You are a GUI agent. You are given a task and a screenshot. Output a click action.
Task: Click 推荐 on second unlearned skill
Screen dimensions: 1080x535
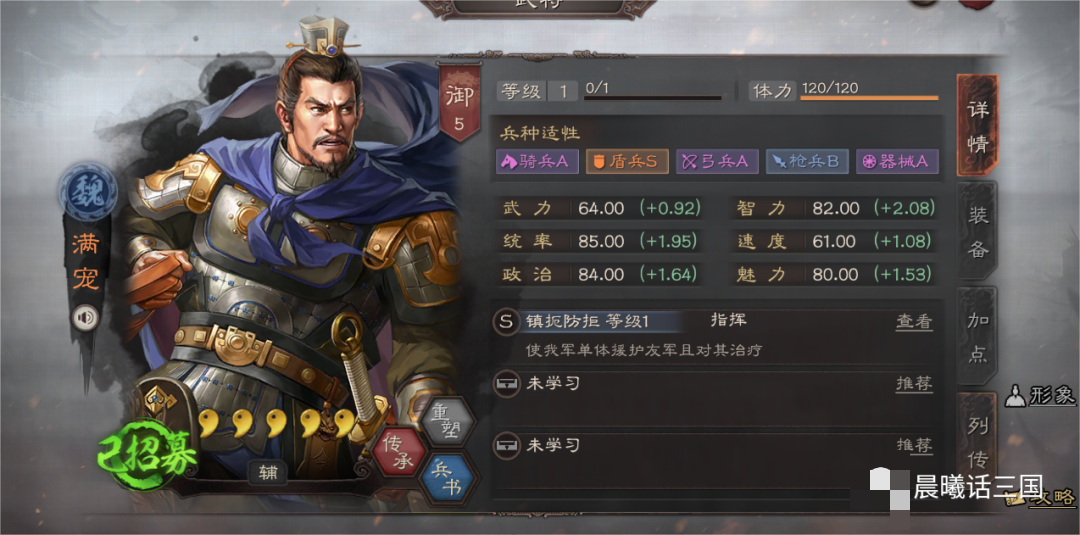(914, 445)
